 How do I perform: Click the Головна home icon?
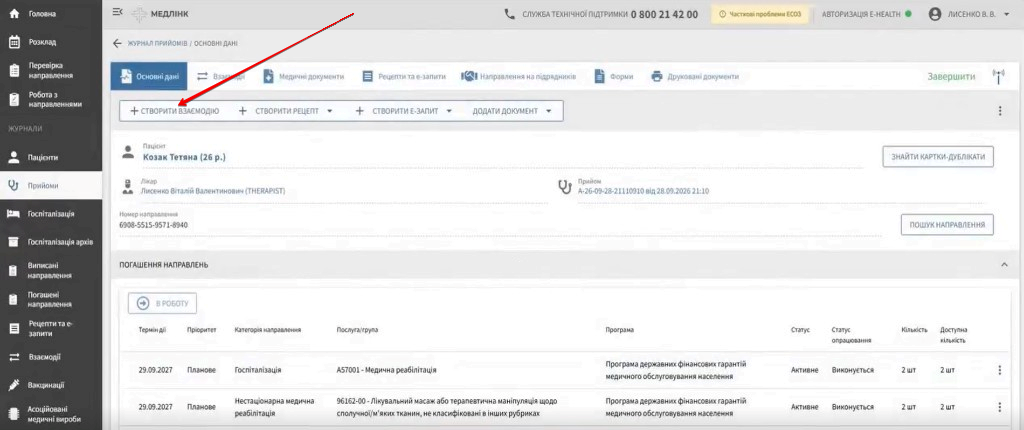[x=13, y=14]
